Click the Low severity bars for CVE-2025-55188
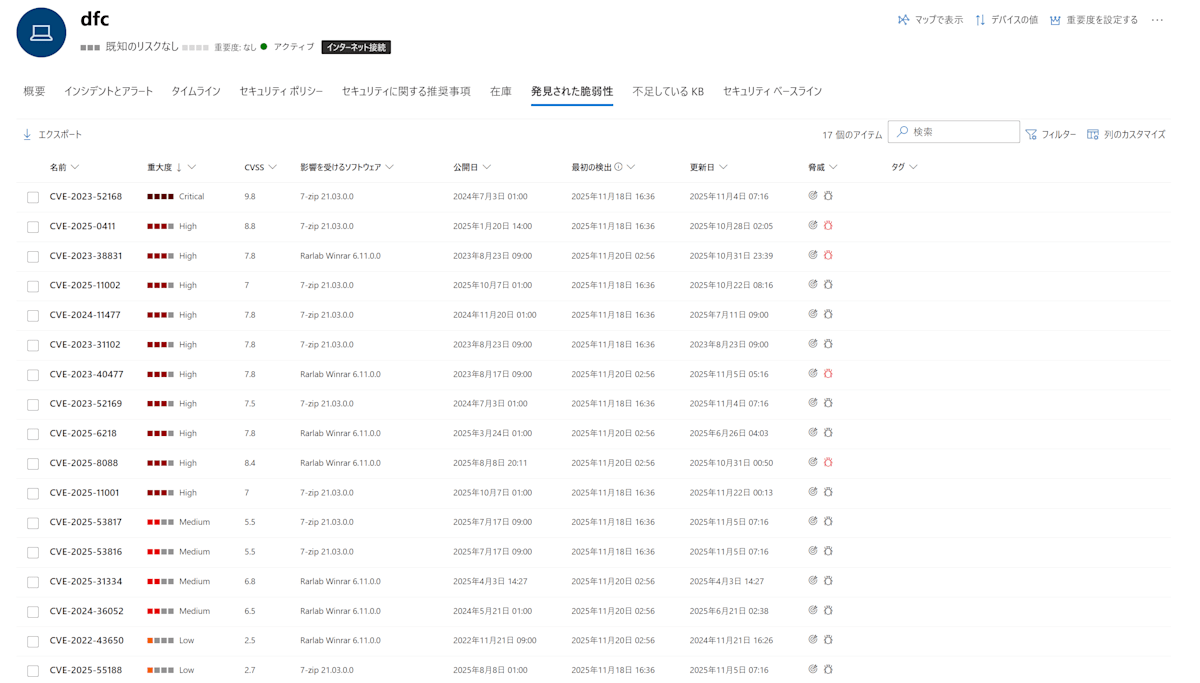 pyautogui.click(x=160, y=670)
